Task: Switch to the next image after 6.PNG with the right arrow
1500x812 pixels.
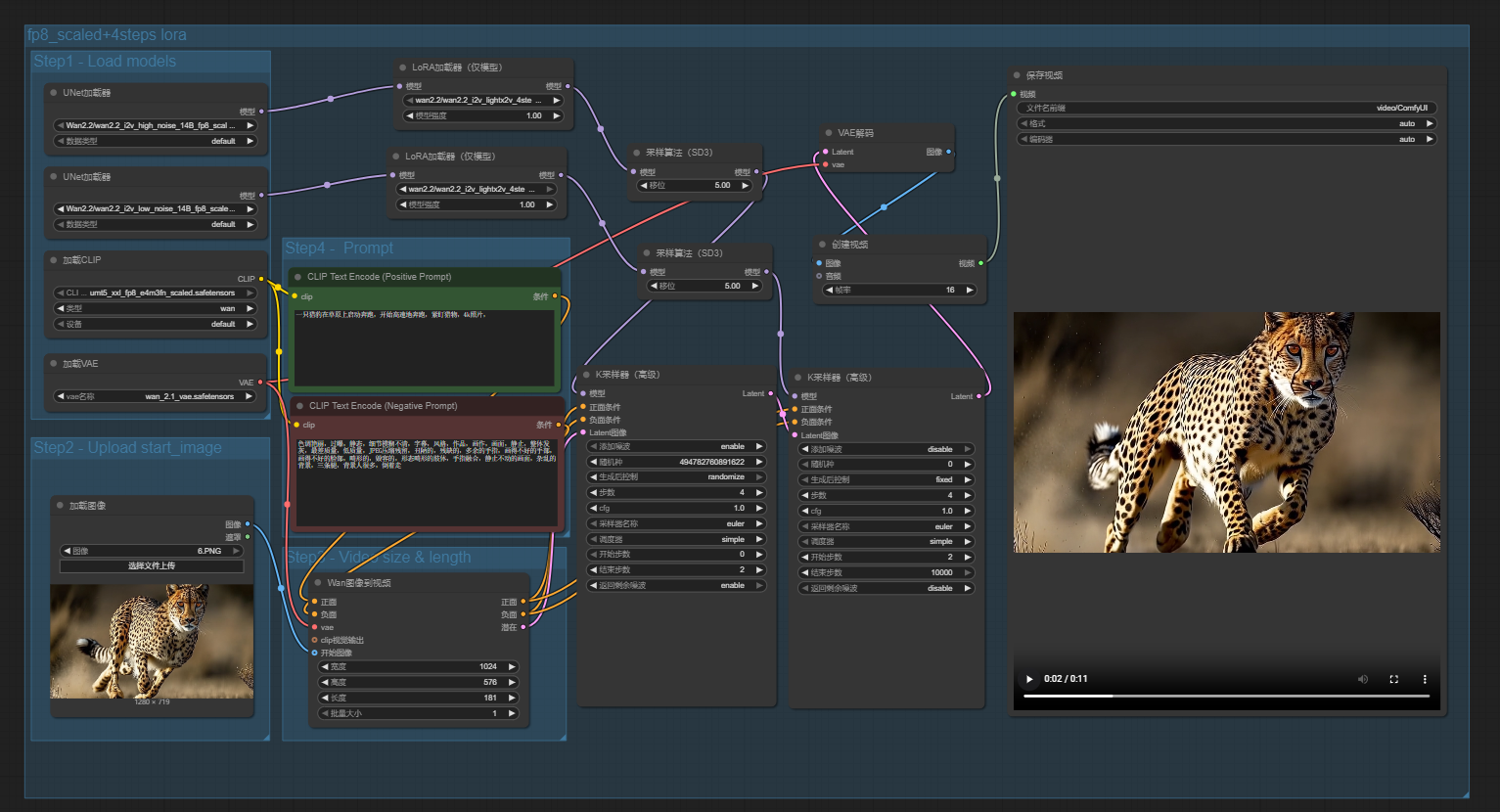Action: click(236, 551)
